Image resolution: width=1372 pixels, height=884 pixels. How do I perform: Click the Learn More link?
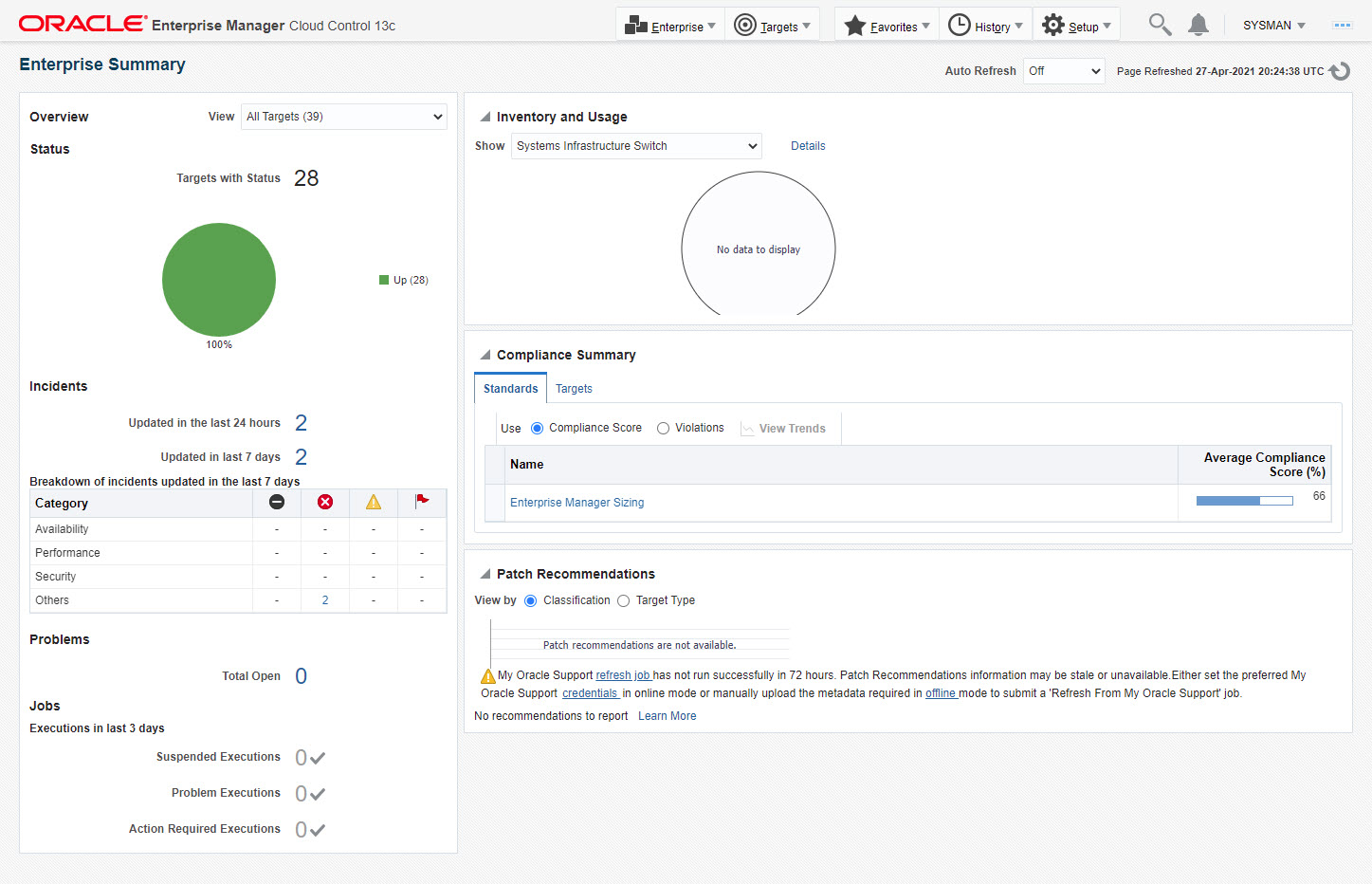click(667, 716)
